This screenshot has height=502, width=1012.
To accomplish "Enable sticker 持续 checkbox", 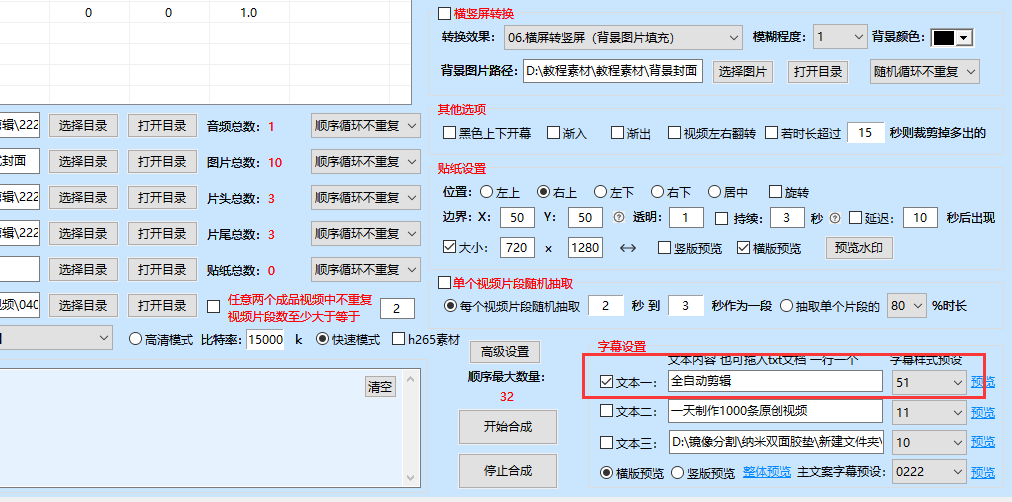I will (722, 218).
